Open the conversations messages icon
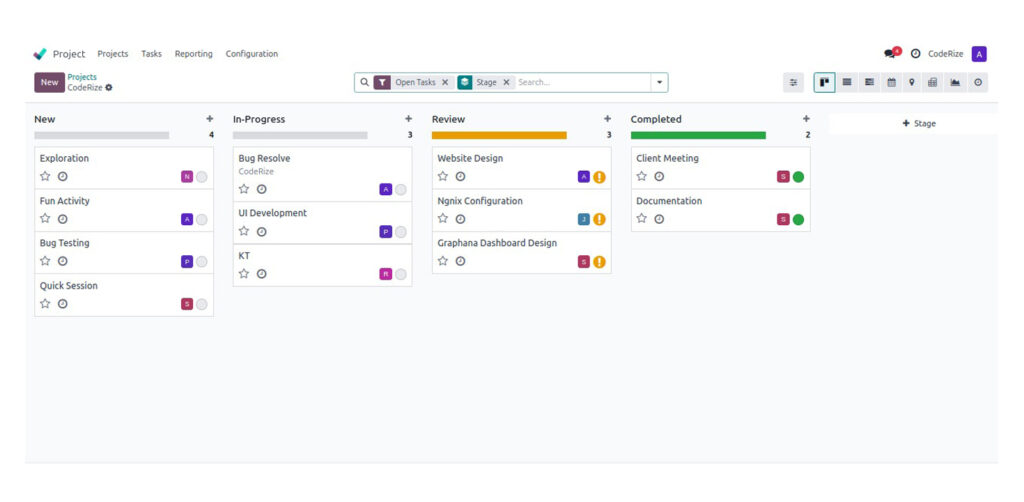 tap(890, 54)
